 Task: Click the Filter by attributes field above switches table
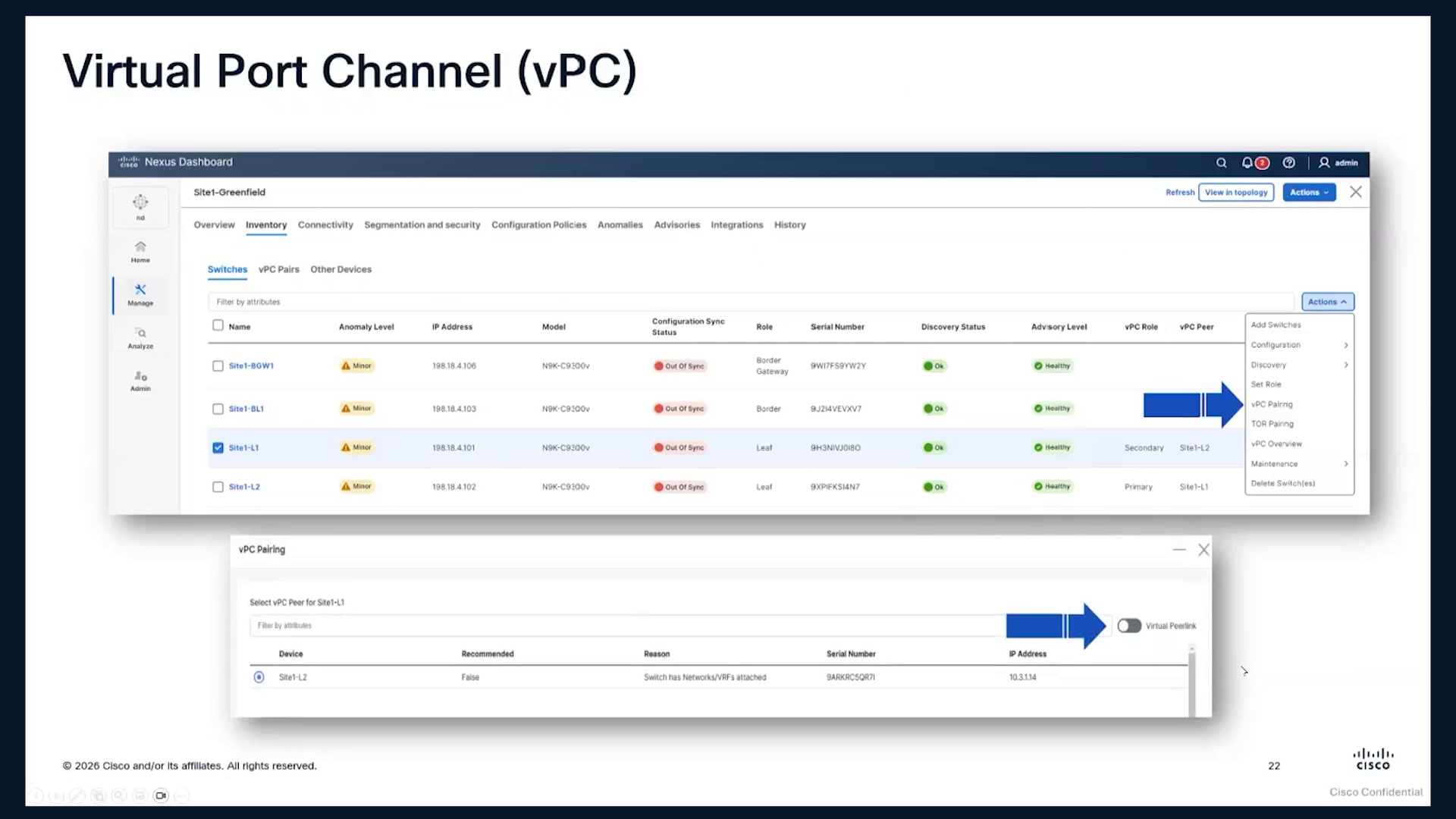point(751,302)
